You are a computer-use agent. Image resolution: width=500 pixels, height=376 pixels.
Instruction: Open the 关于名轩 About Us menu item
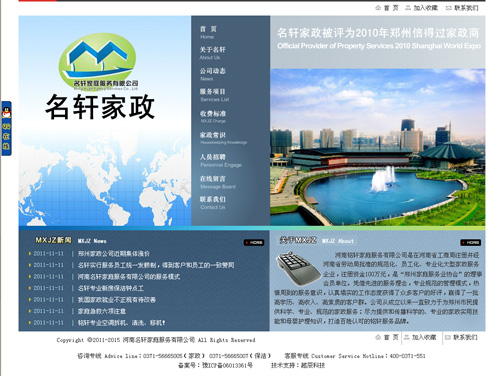(213, 53)
